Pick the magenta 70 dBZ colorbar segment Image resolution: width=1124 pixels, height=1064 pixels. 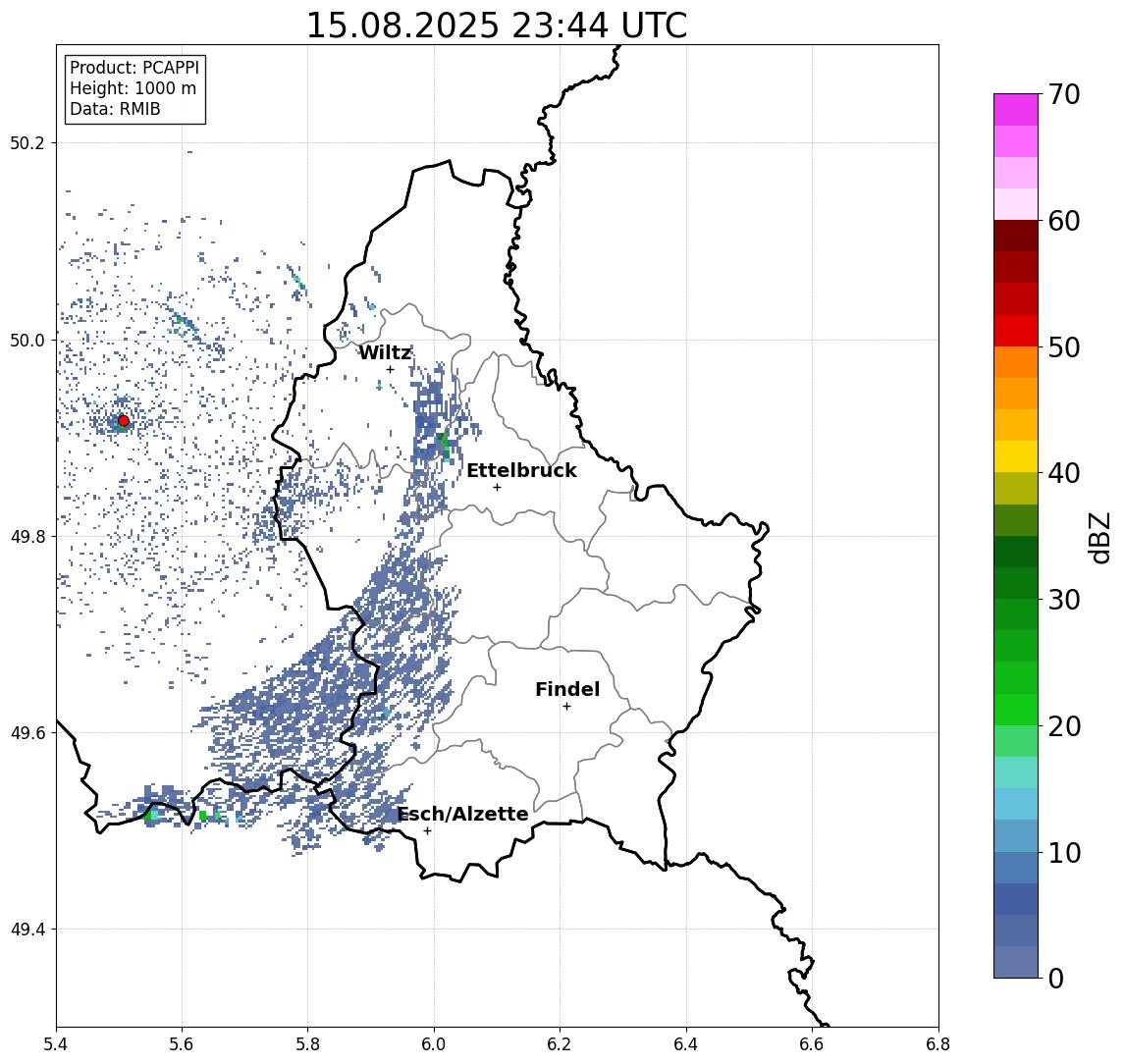[1016, 110]
